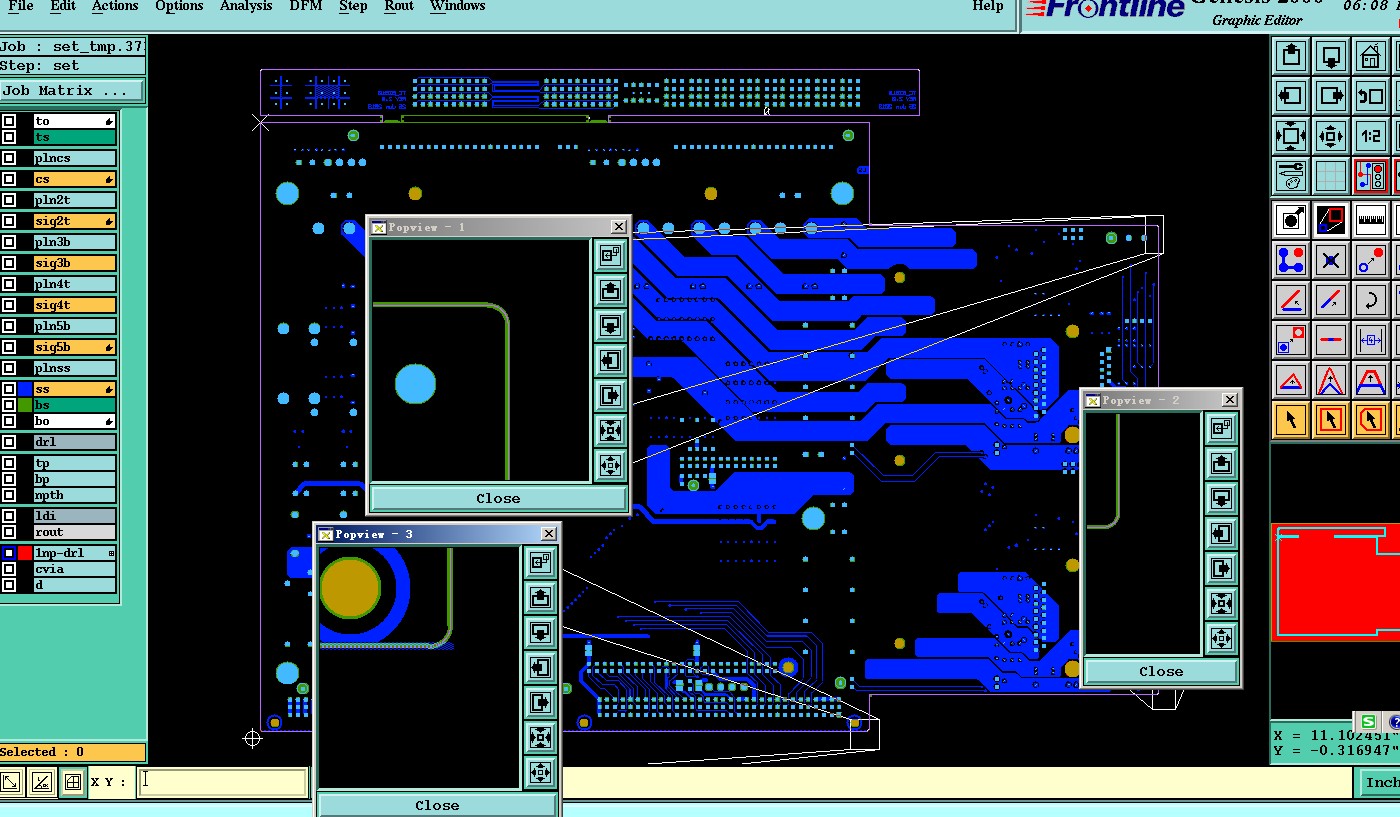Open the Actions menu
The width and height of the screenshot is (1400, 817).
(115, 6)
